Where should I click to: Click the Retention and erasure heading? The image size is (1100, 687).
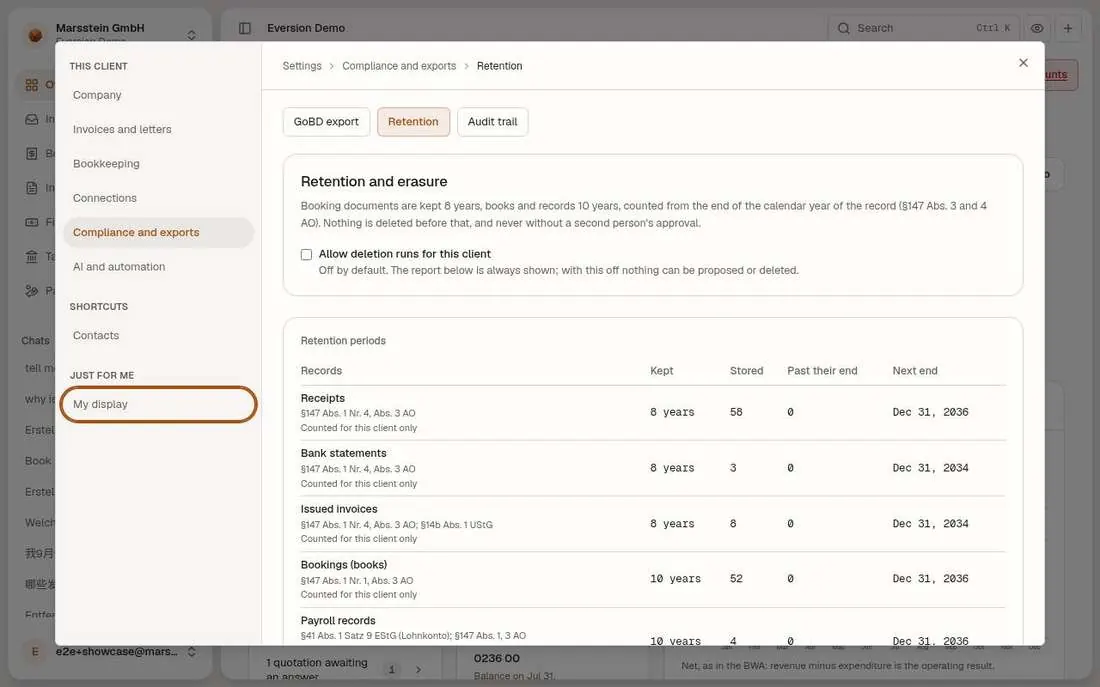[x=374, y=182]
